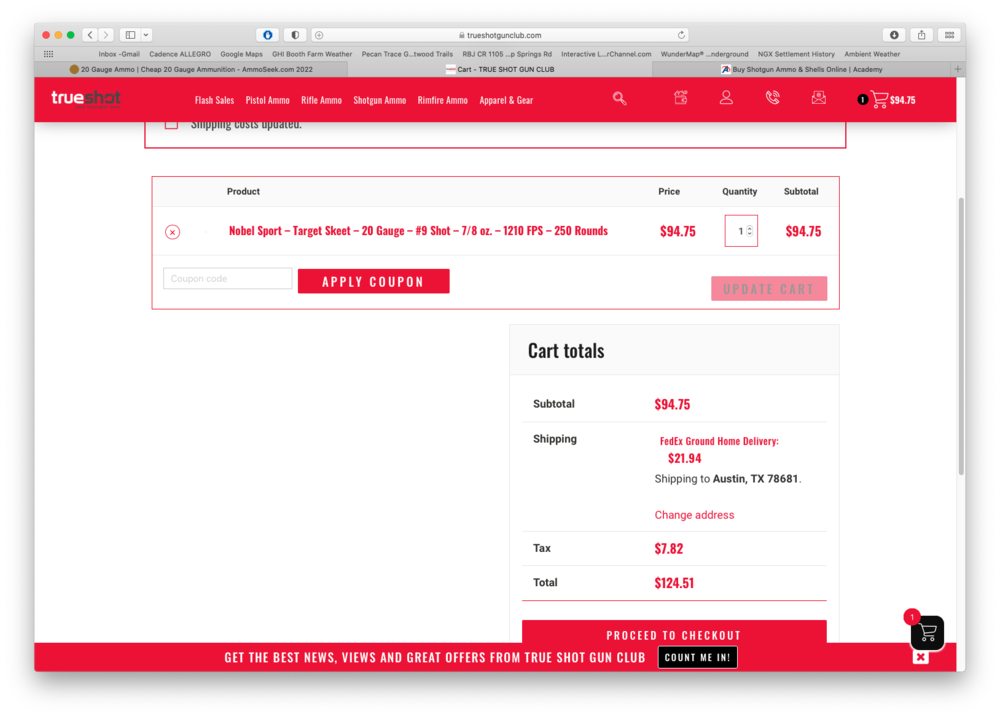Click the Apply Coupon button
The width and height of the screenshot is (1000, 717).
pyautogui.click(x=373, y=282)
